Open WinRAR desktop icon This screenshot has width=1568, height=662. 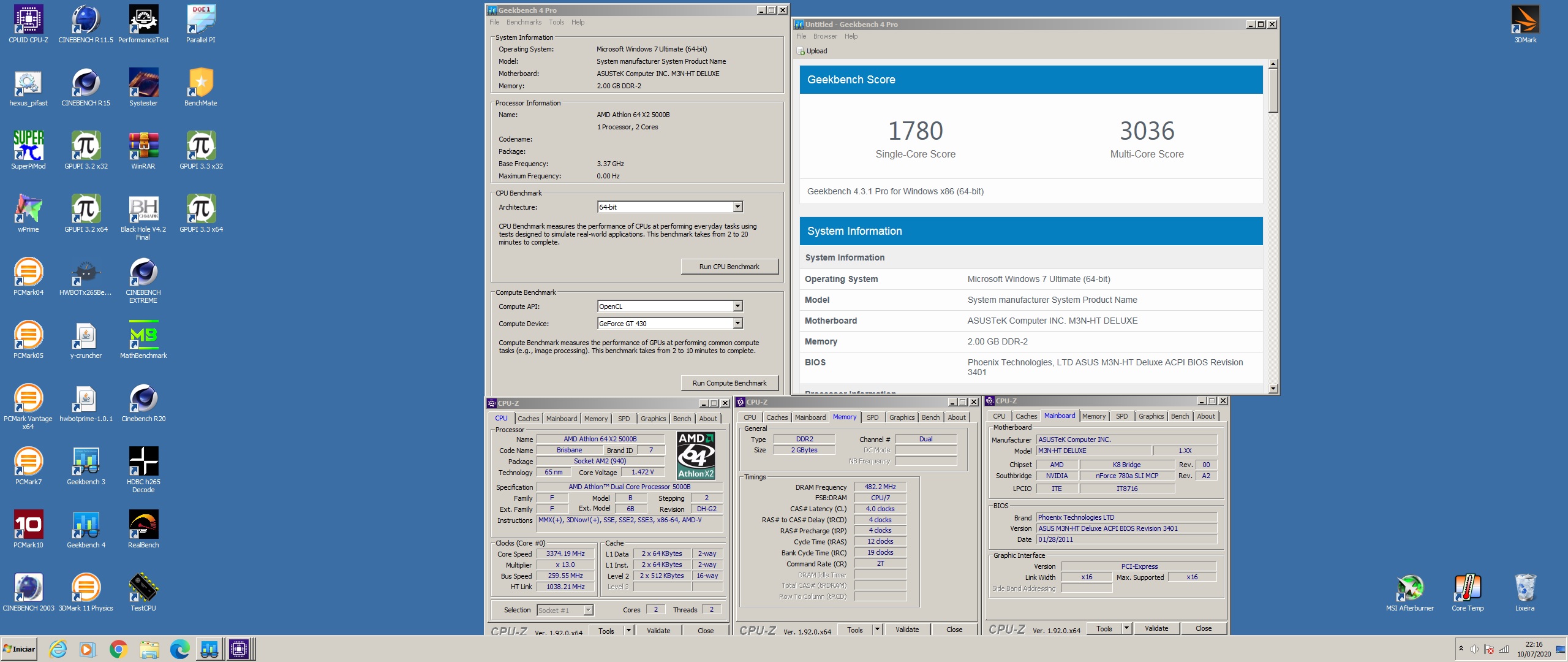(x=143, y=151)
